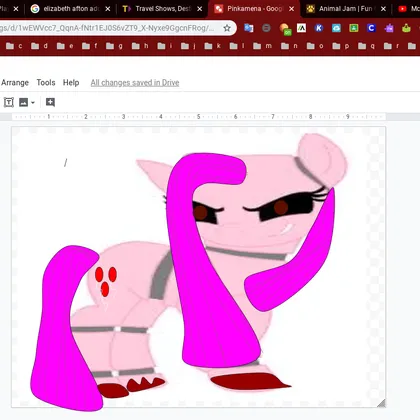The image size is (420, 420).
Task: Open bookmark folder c
Action: point(14,46)
